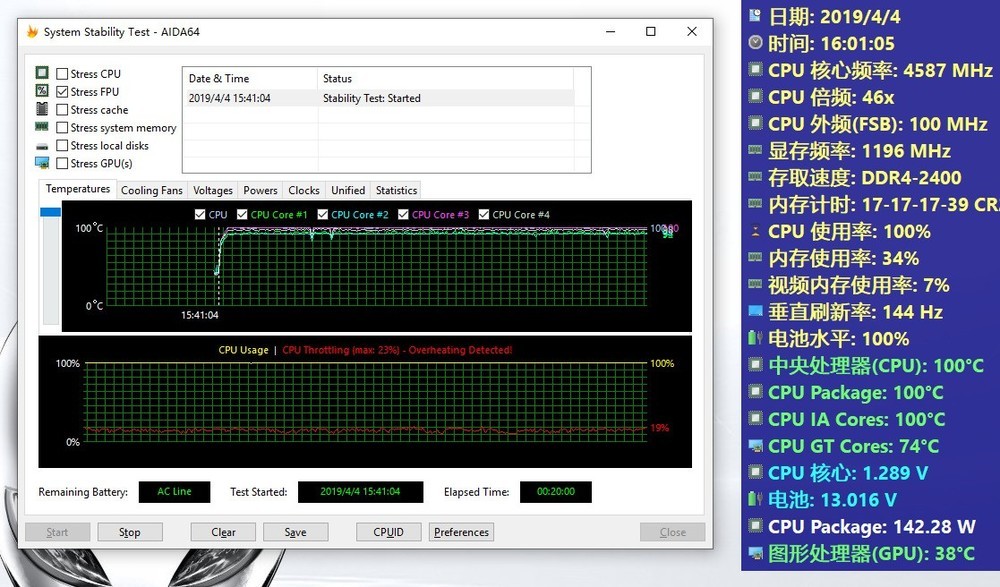
Task: Click the Elapsed Time value 00:20:00
Action: coord(555,491)
